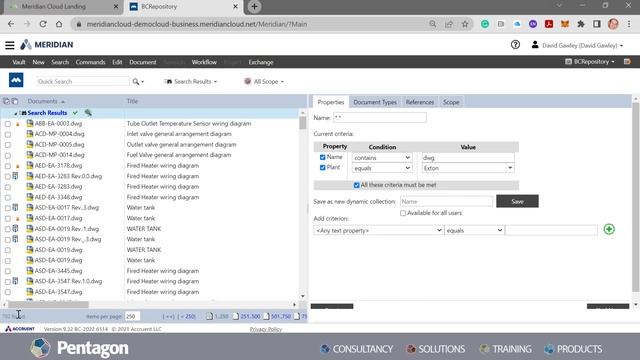This screenshot has height=360, width=640.
Task: Click the file icon of ABB-EA-0003.dwg
Action: click(30, 123)
